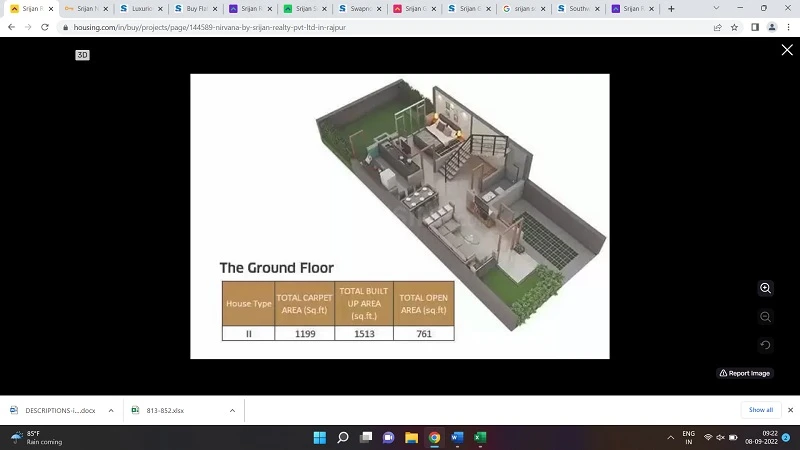Toggle the 3D view badge
This screenshot has width=800, height=450.
click(x=83, y=55)
